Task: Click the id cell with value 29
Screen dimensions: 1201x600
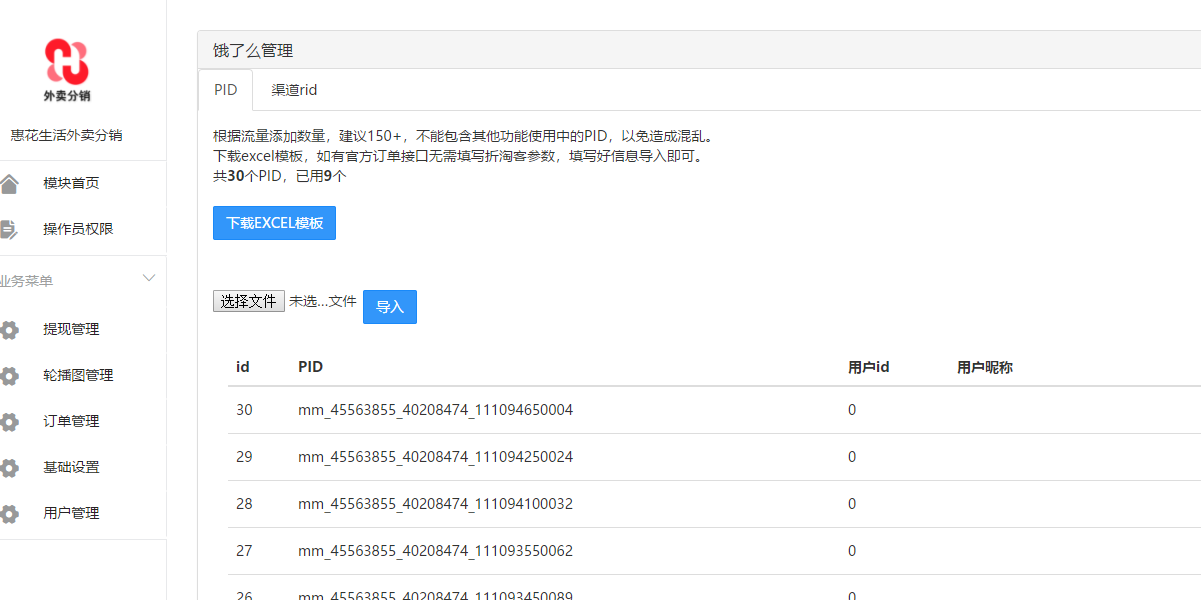Action: tap(245, 457)
